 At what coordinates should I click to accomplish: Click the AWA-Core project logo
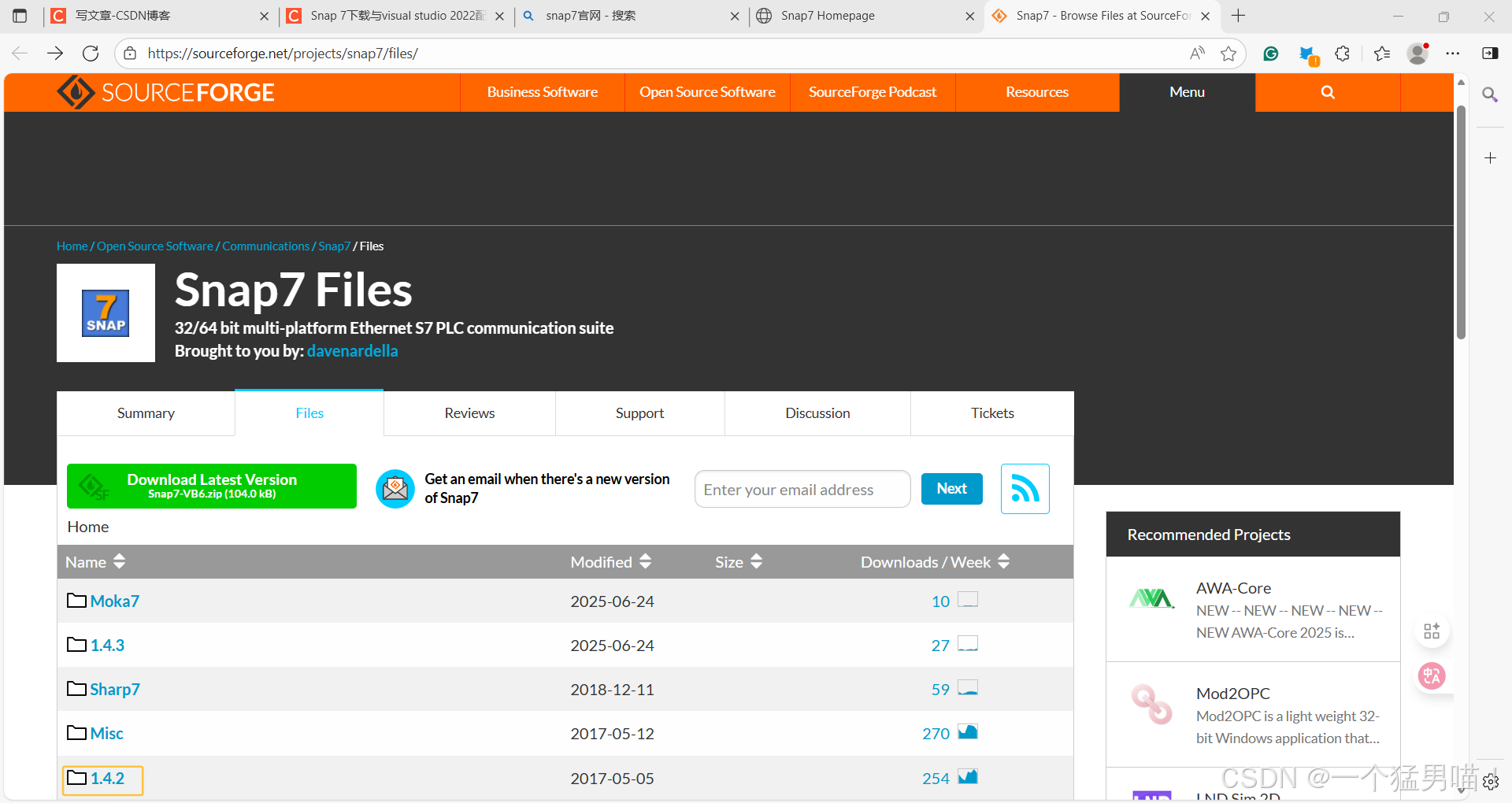[1151, 599]
